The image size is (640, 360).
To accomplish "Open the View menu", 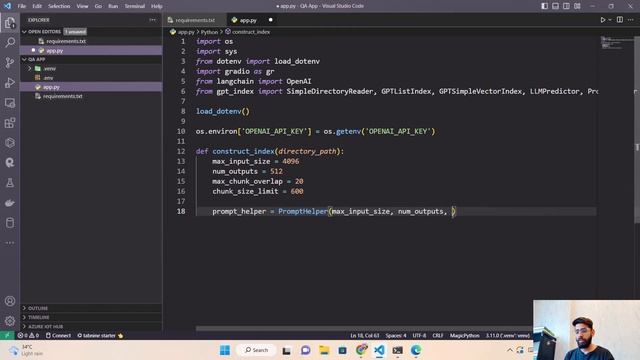I will tap(82, 6).
